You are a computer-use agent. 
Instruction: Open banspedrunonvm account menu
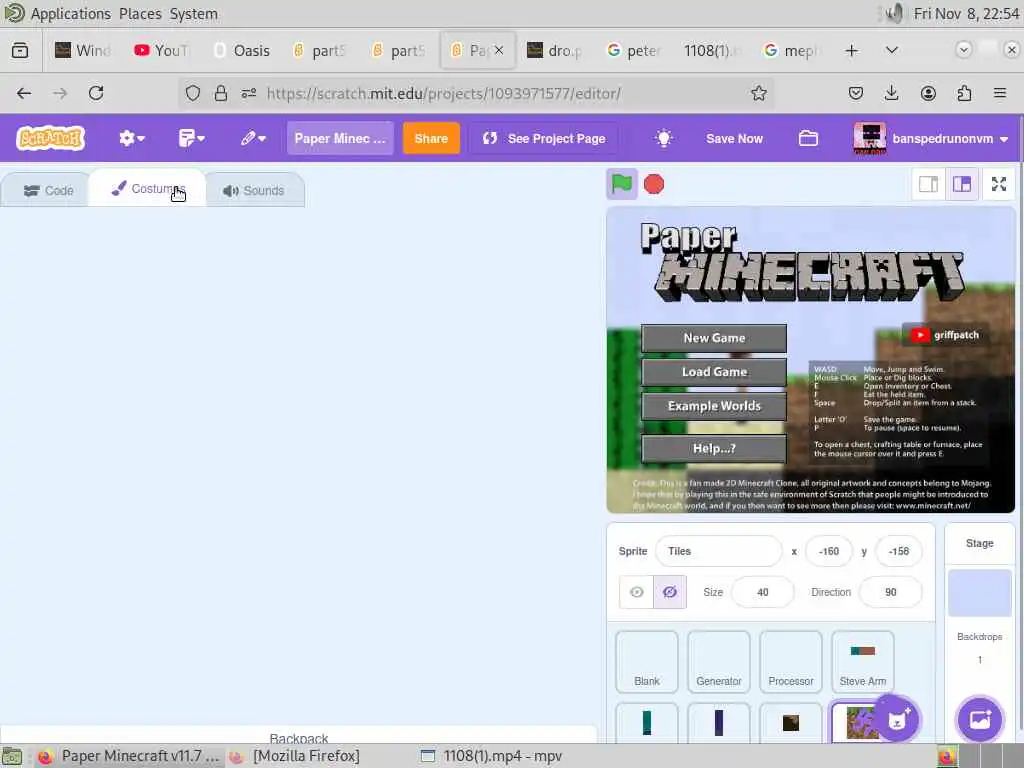(x=930, y=138)
